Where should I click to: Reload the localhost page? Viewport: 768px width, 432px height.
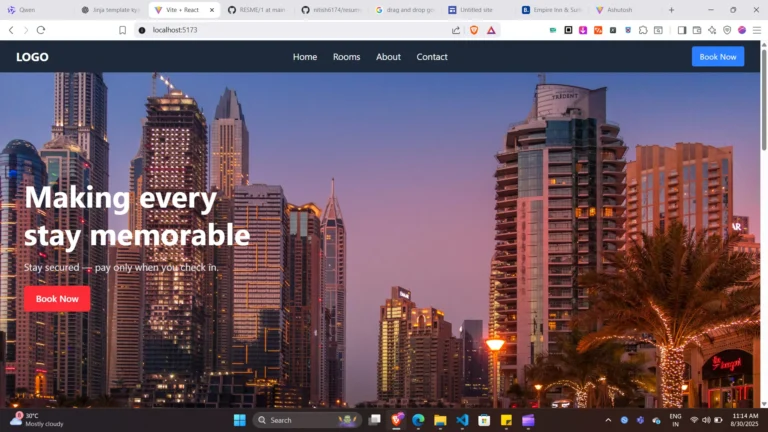41,30
